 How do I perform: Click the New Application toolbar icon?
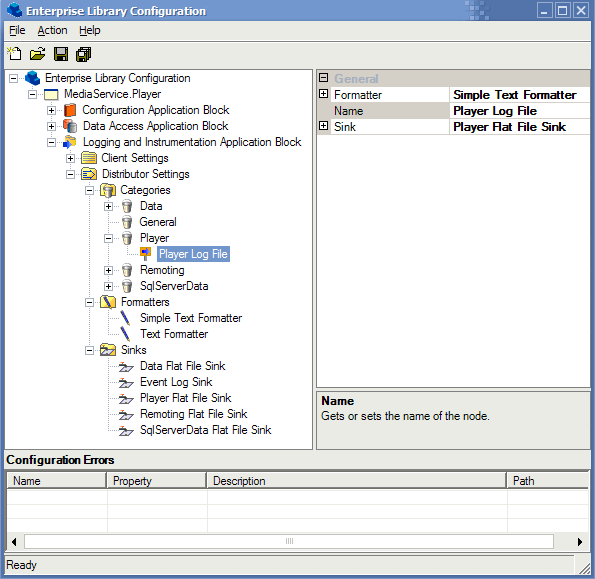pyautogui.click(x=15, y=54)
